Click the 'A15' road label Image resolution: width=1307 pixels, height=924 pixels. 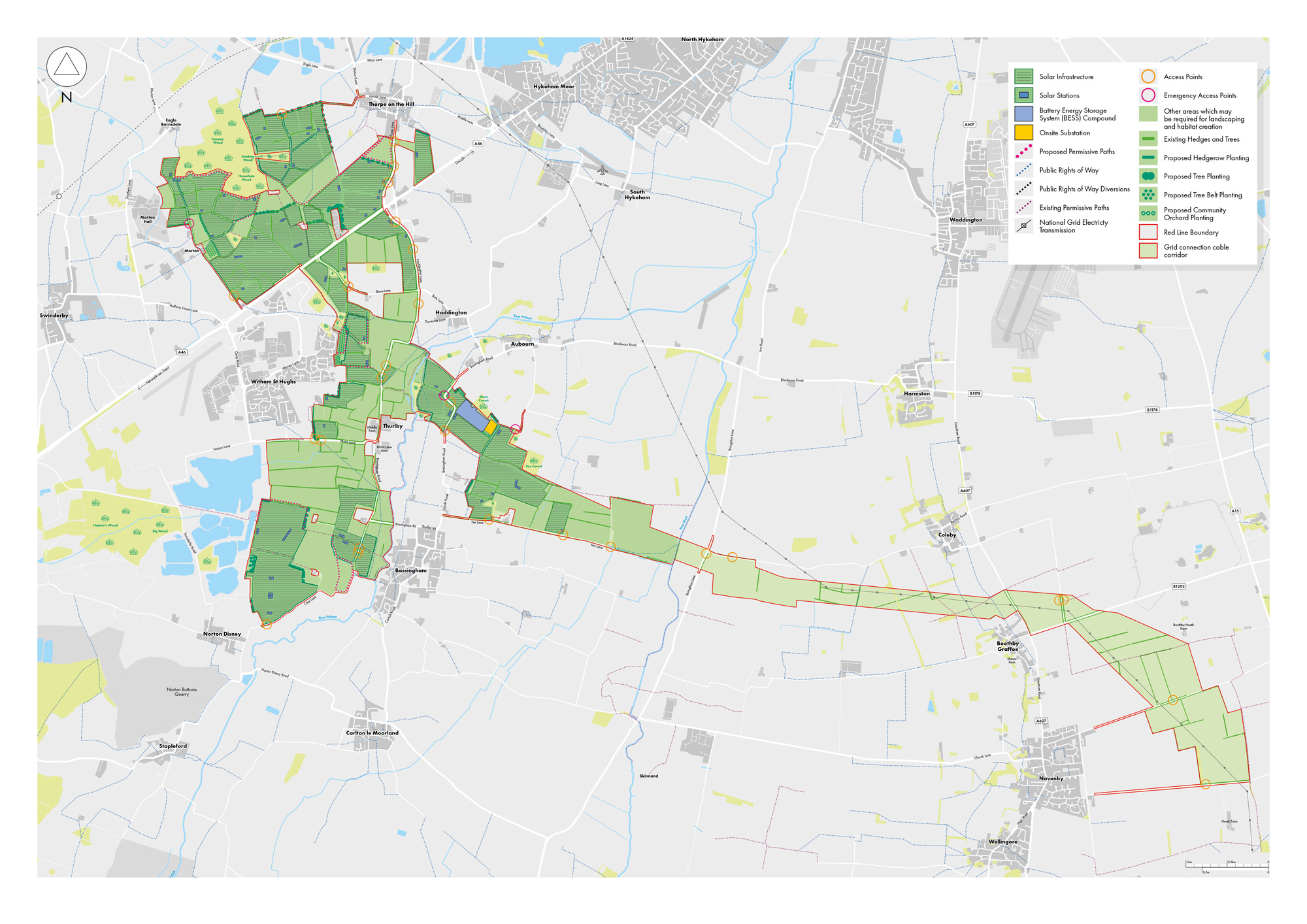[x=1235, y=511]
